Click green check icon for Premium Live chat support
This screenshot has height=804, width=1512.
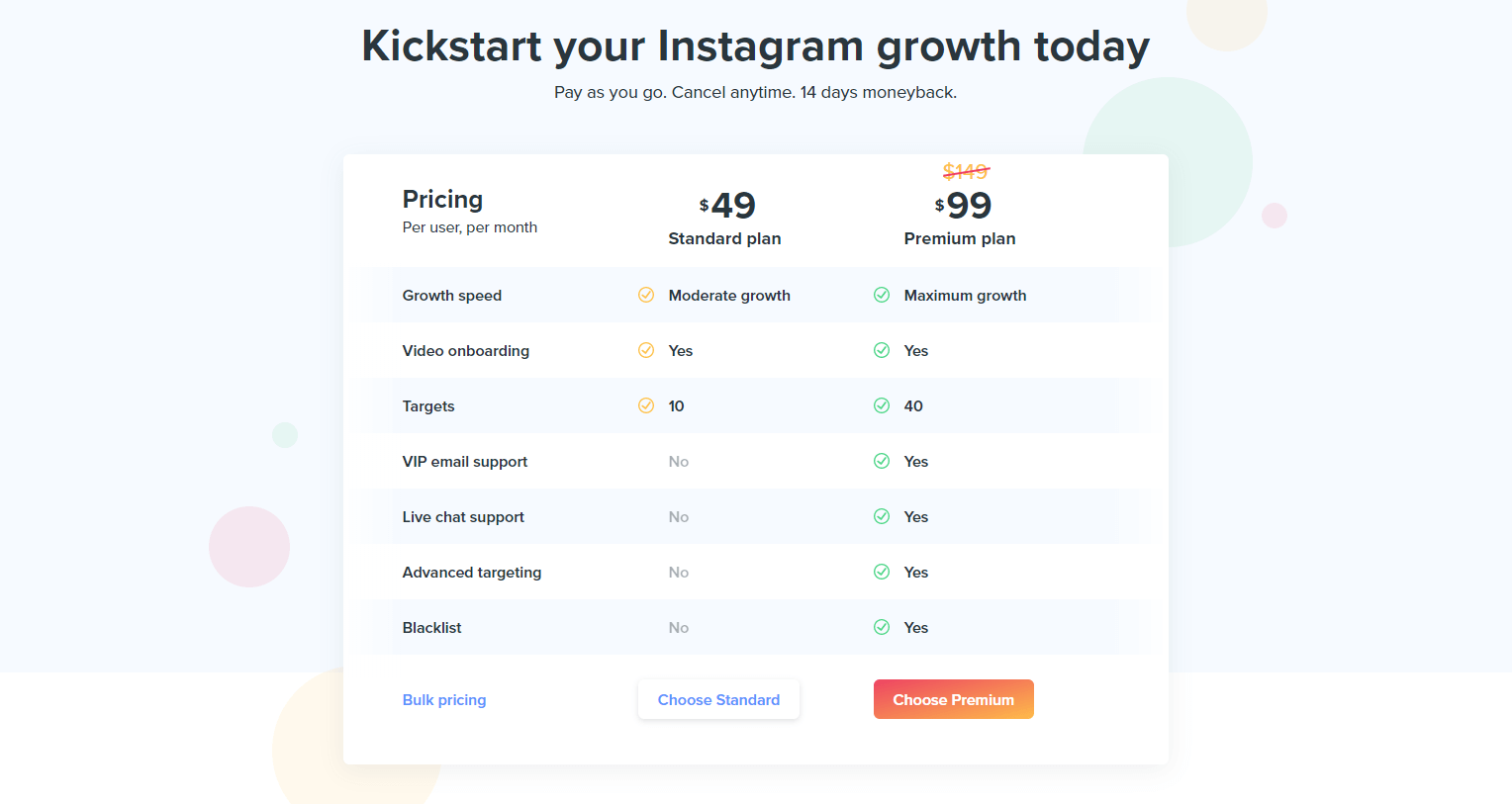tap(882, 516)
